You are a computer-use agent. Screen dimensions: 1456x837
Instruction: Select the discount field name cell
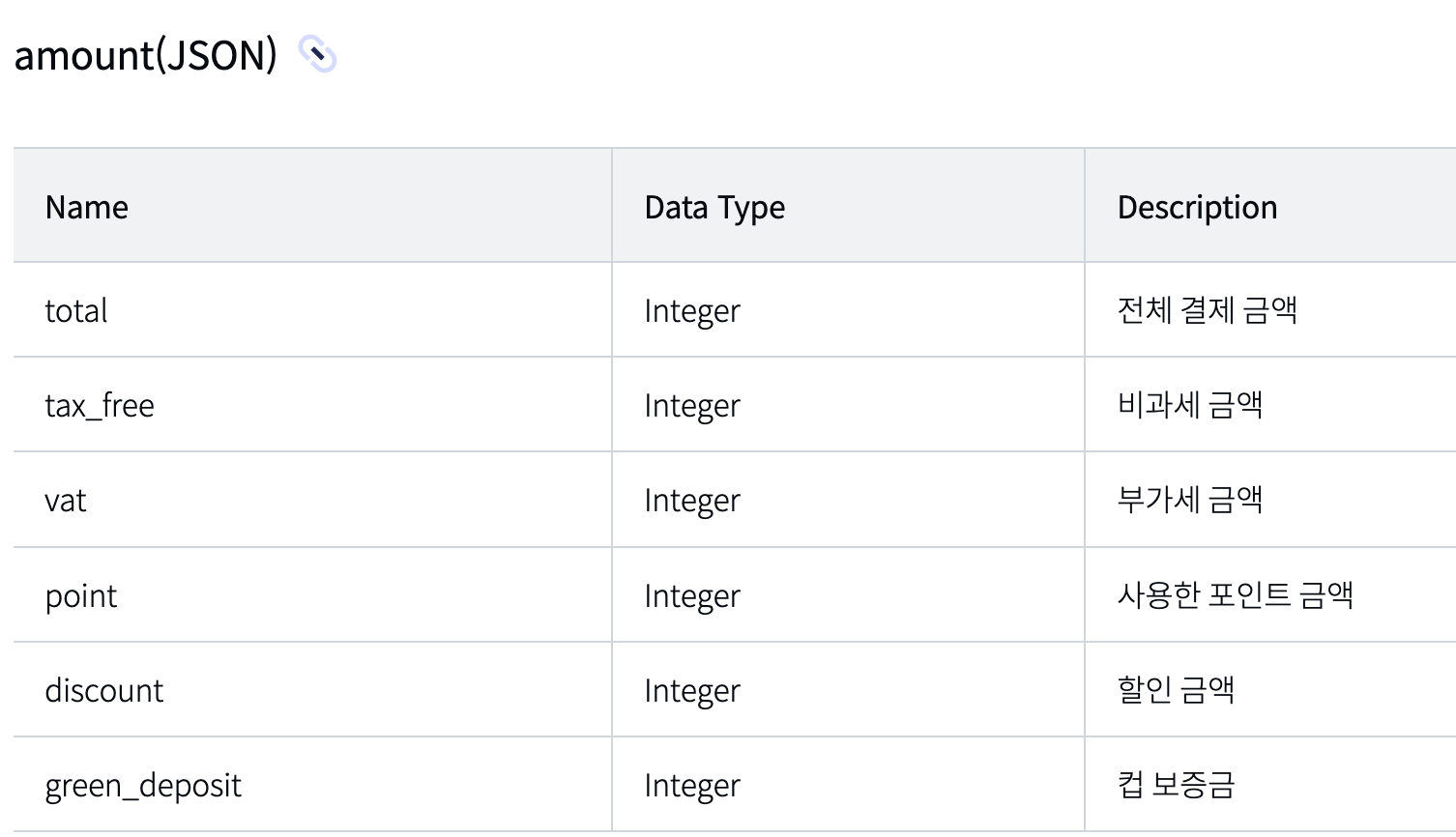click(104, 690)
